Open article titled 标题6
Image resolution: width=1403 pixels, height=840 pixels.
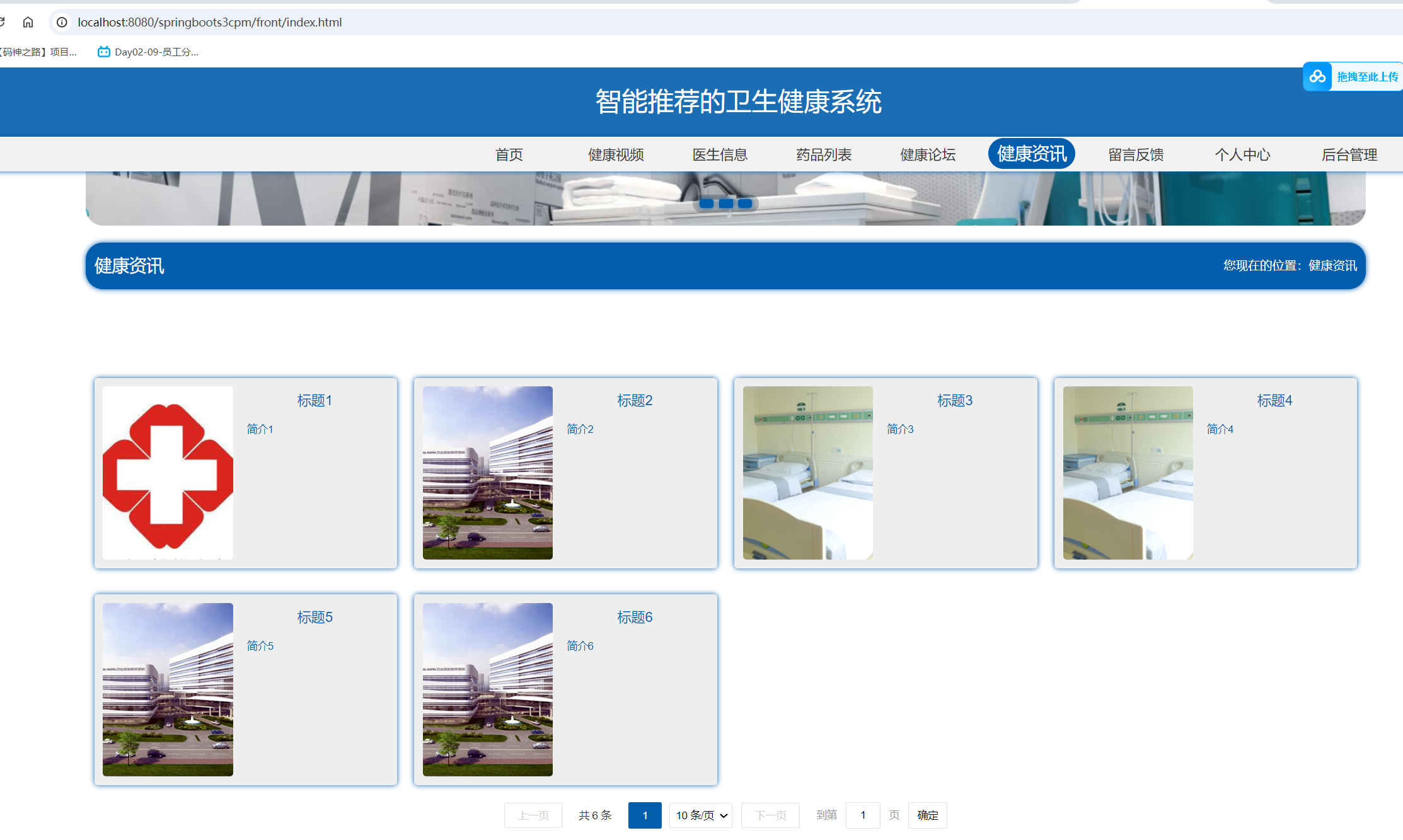pos(634,617)
